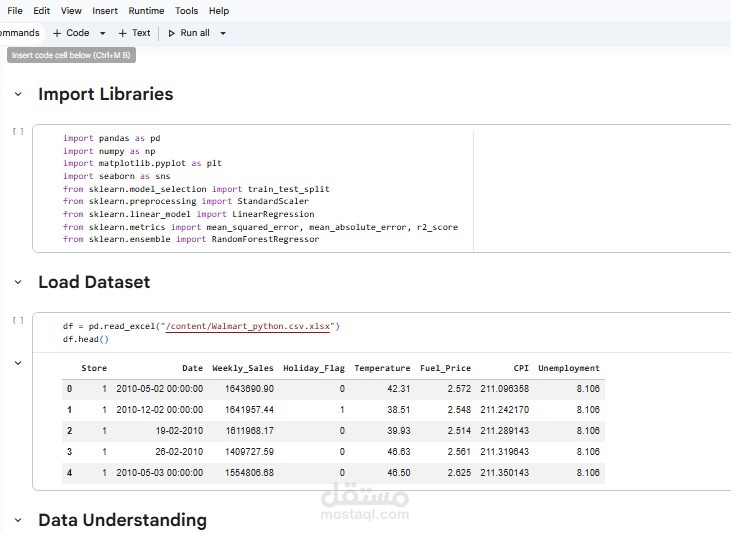Click Run all button
This screenshot has width=731, height=533.
(x=189, y=33)
